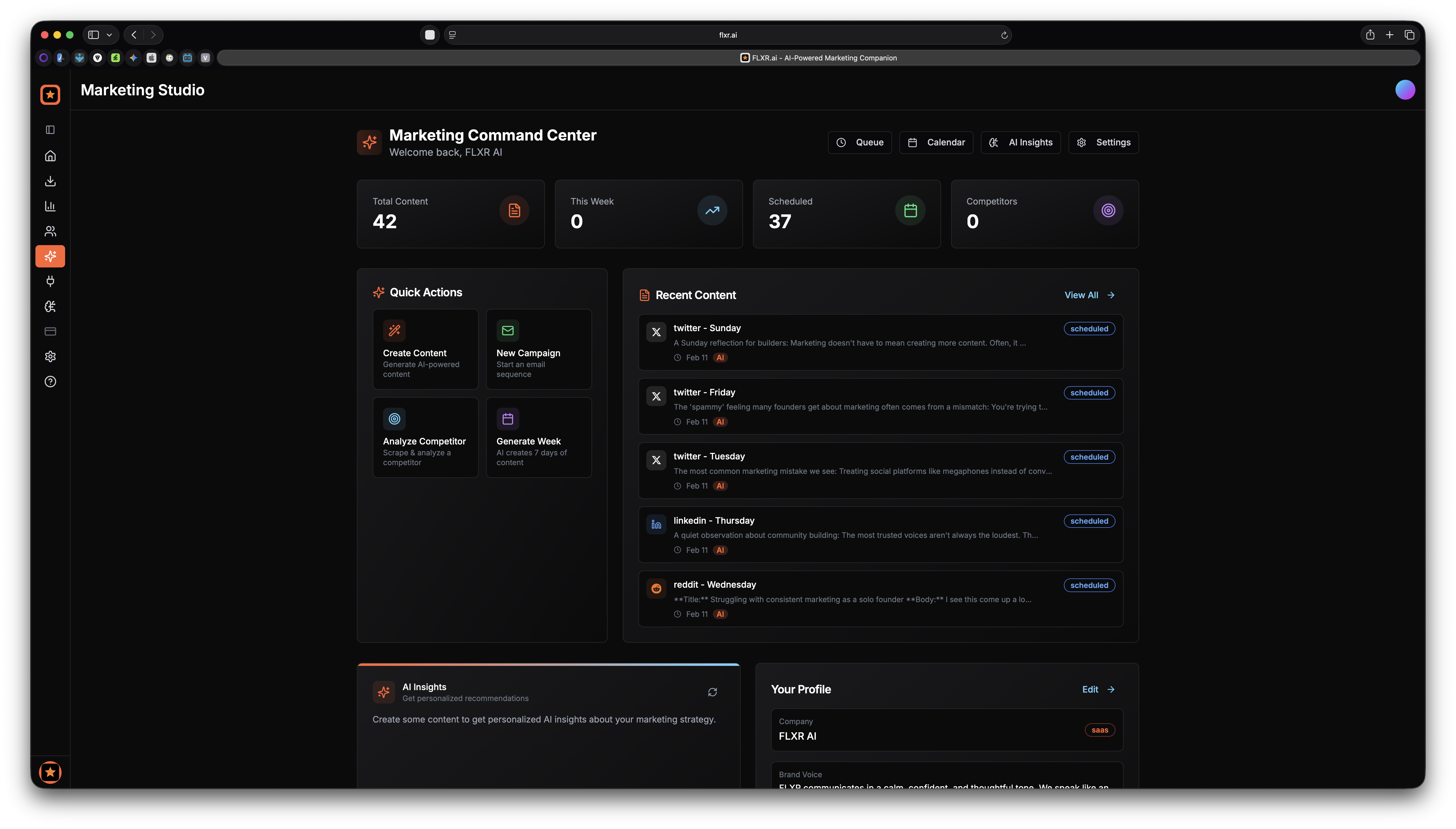Start a New Campaign quick action
1456x829 pixels.
click(539, 349)
